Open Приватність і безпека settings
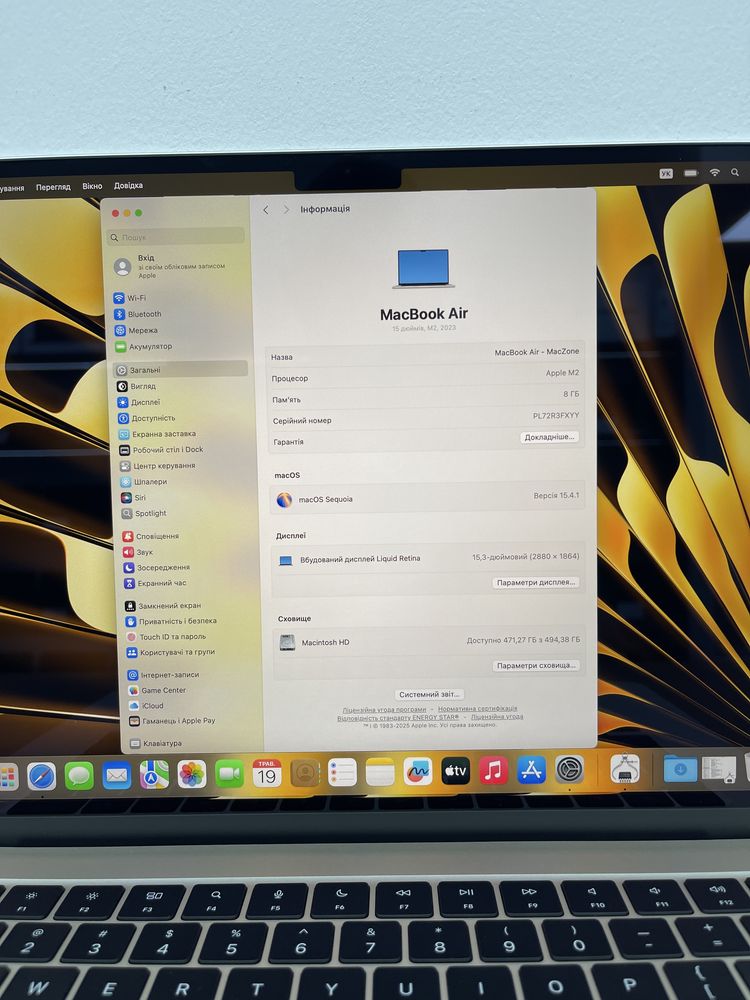750x1000 pixels. pyautogui.click(x=172, y=621)
